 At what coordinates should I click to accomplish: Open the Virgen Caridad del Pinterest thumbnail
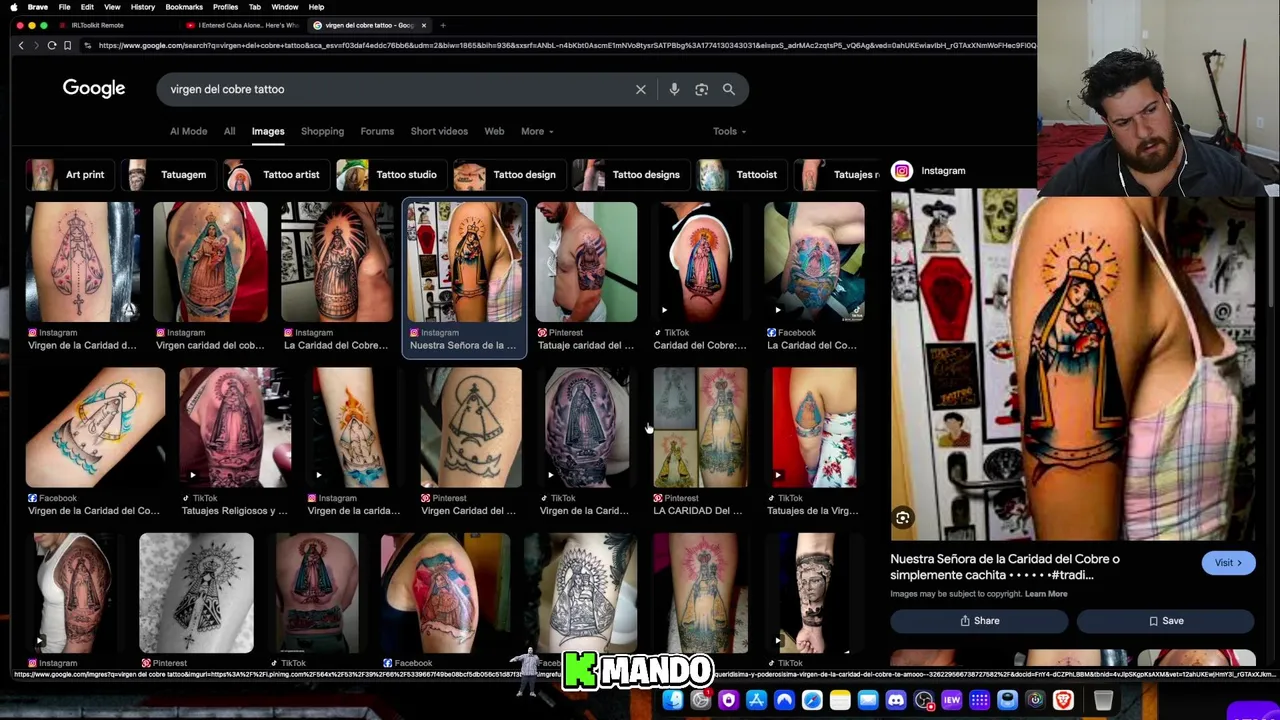click(470, 427)
